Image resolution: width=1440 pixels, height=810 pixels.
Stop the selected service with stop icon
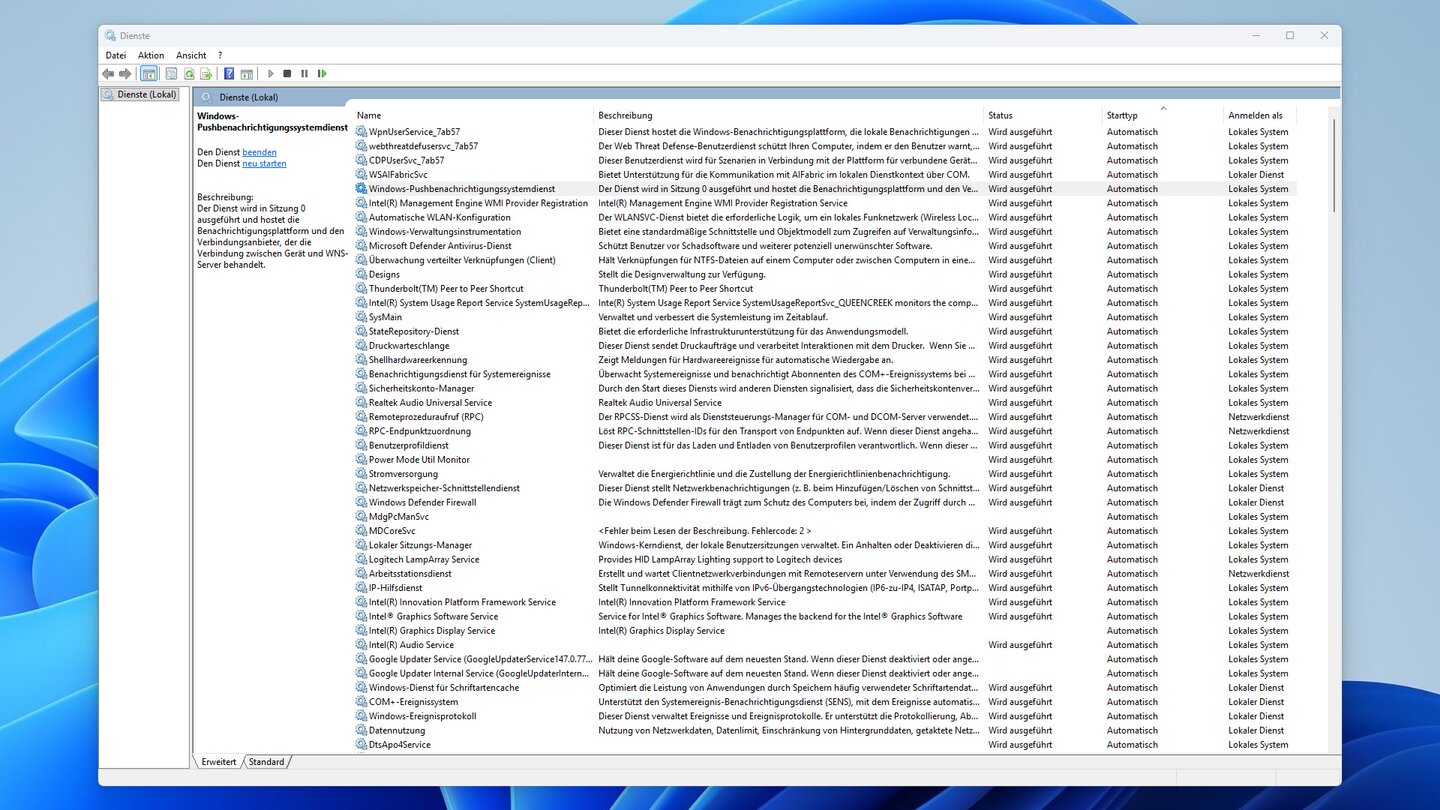click(287, 74)
